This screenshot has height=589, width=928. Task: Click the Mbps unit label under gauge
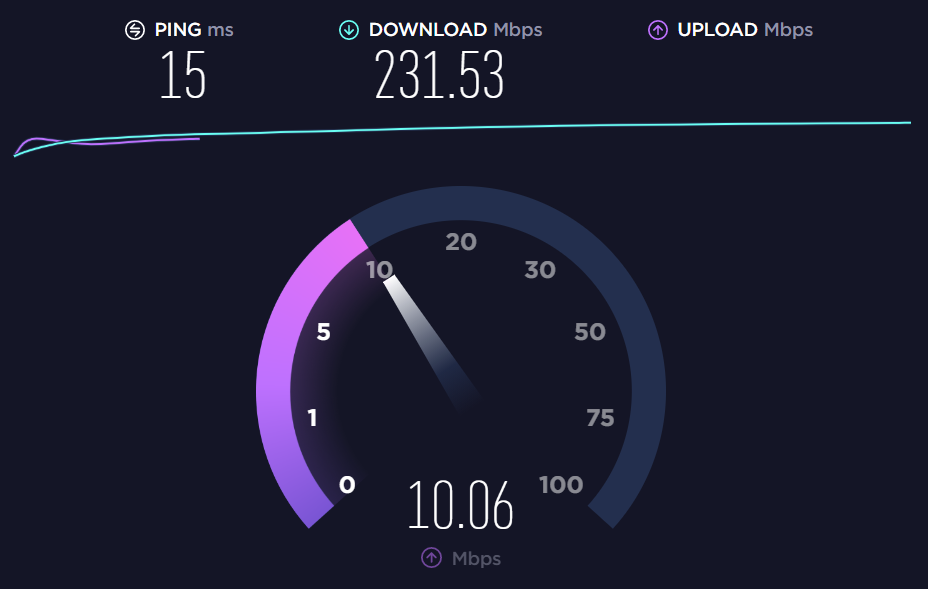coord(476,558)
